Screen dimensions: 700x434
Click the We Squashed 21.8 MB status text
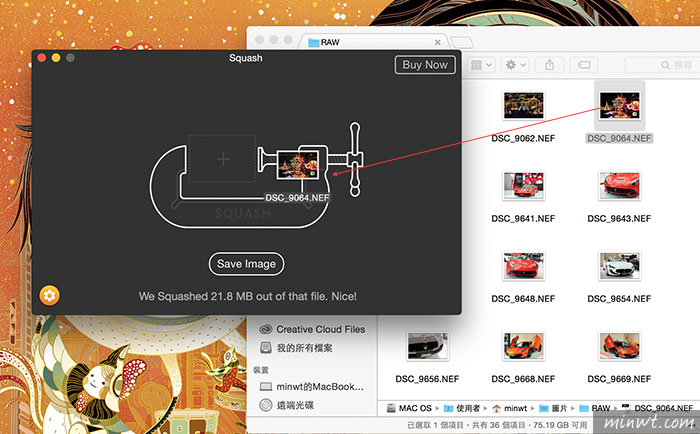[247, 296]
